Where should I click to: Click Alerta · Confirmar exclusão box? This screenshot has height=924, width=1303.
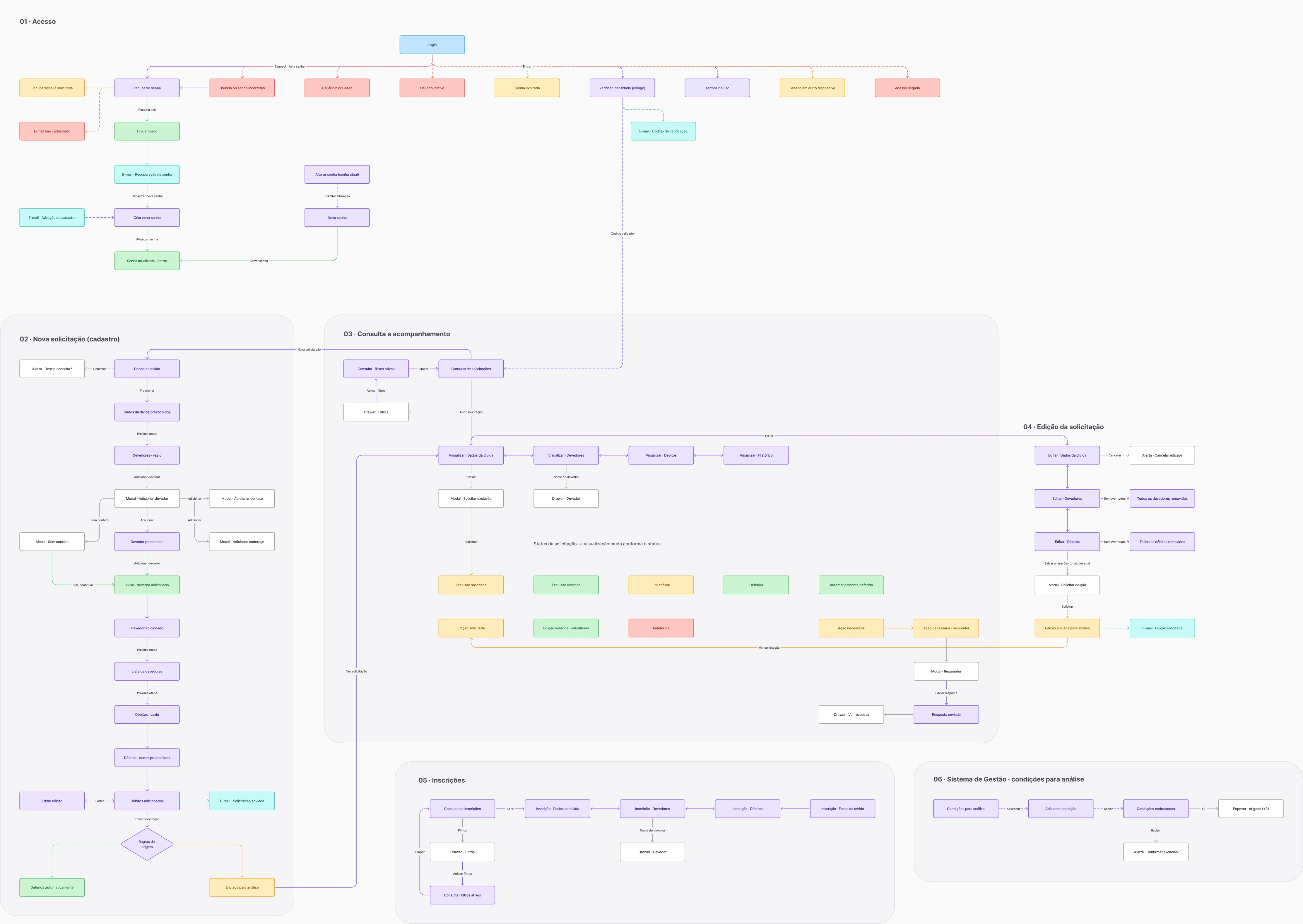click(1156, 852)
